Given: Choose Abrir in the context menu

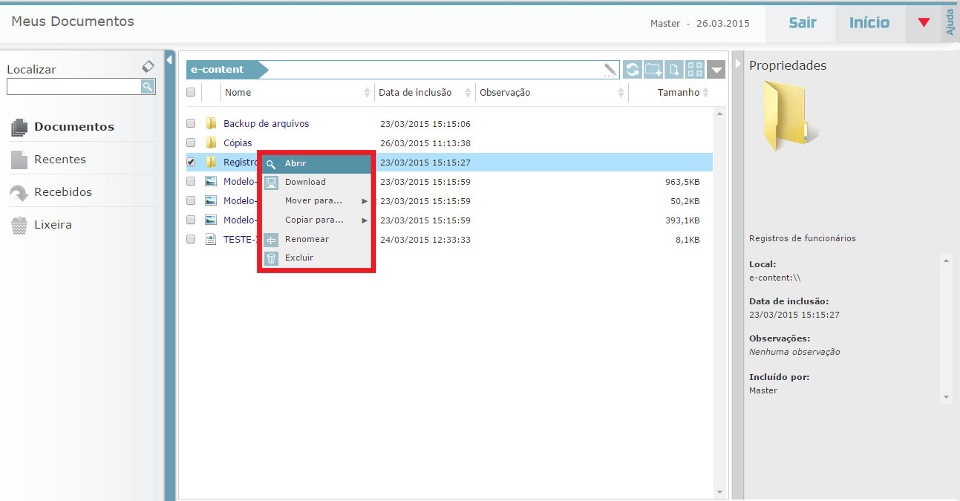Looking at the screenshot, I should coord(317,164).
